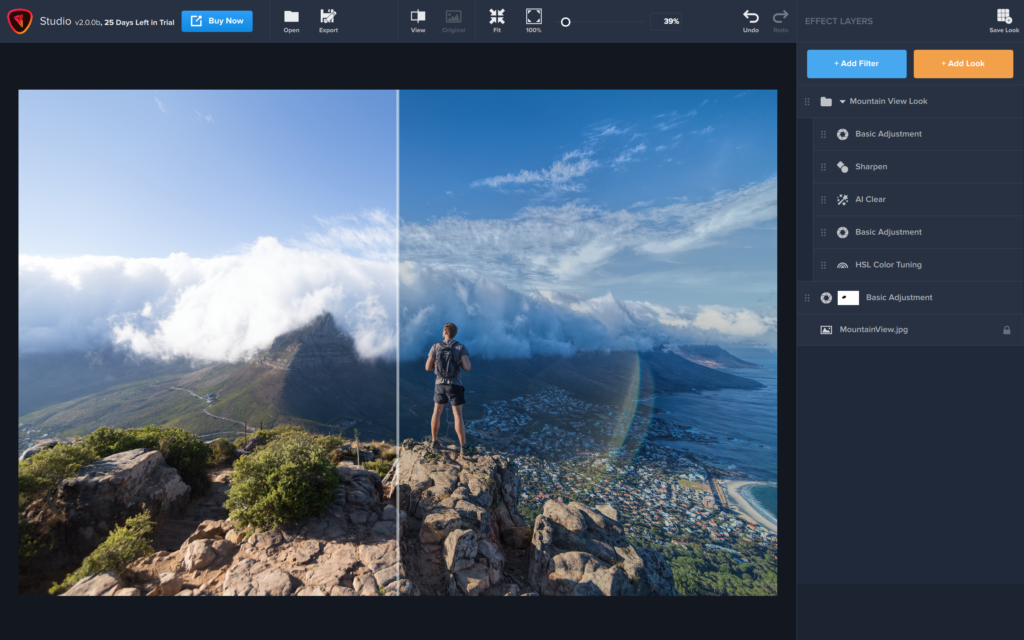Click the Add Filter button

coord(857,63)
